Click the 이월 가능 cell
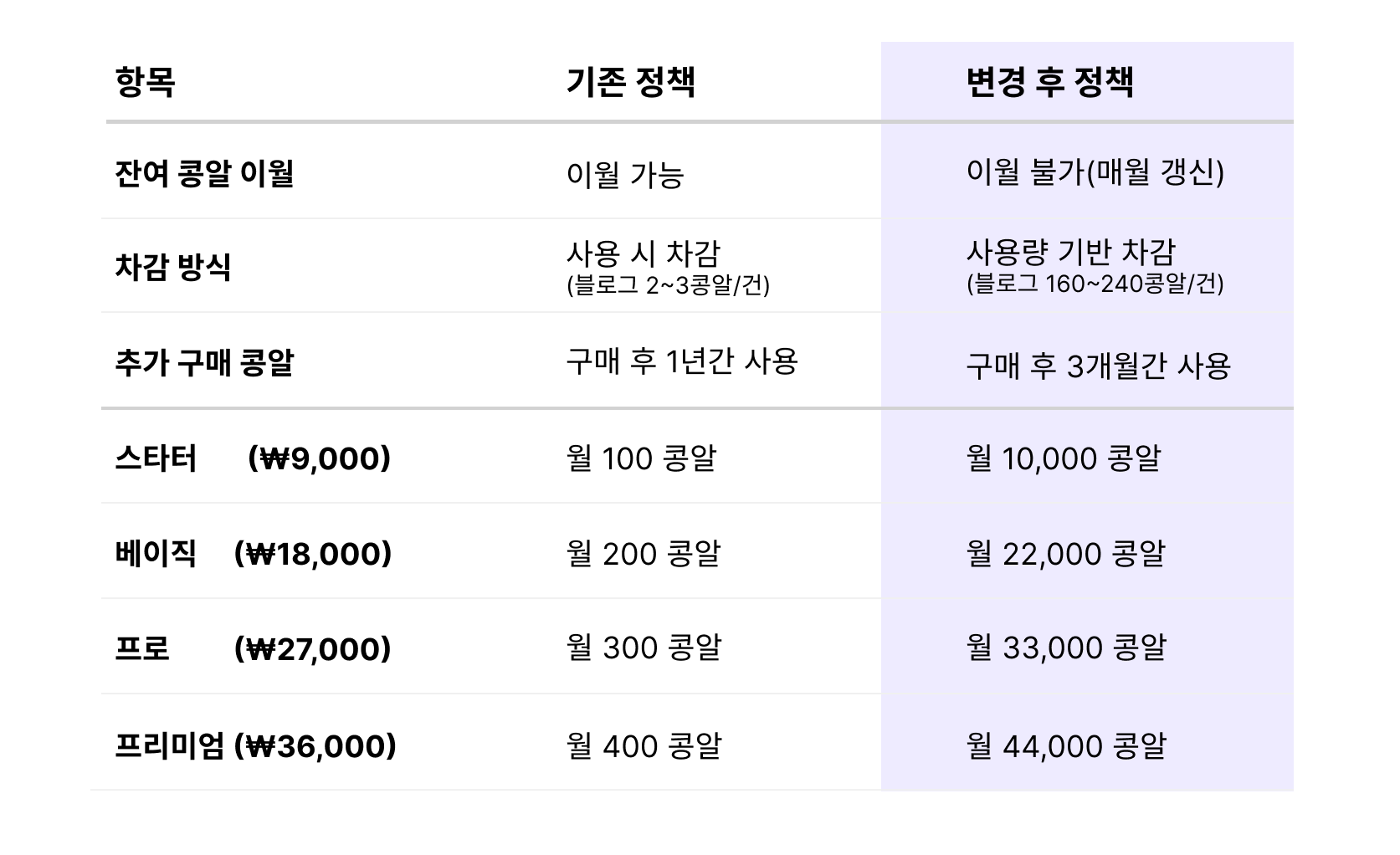Image resolution: width=1400 pixels, height=855 pixels. 625,174
